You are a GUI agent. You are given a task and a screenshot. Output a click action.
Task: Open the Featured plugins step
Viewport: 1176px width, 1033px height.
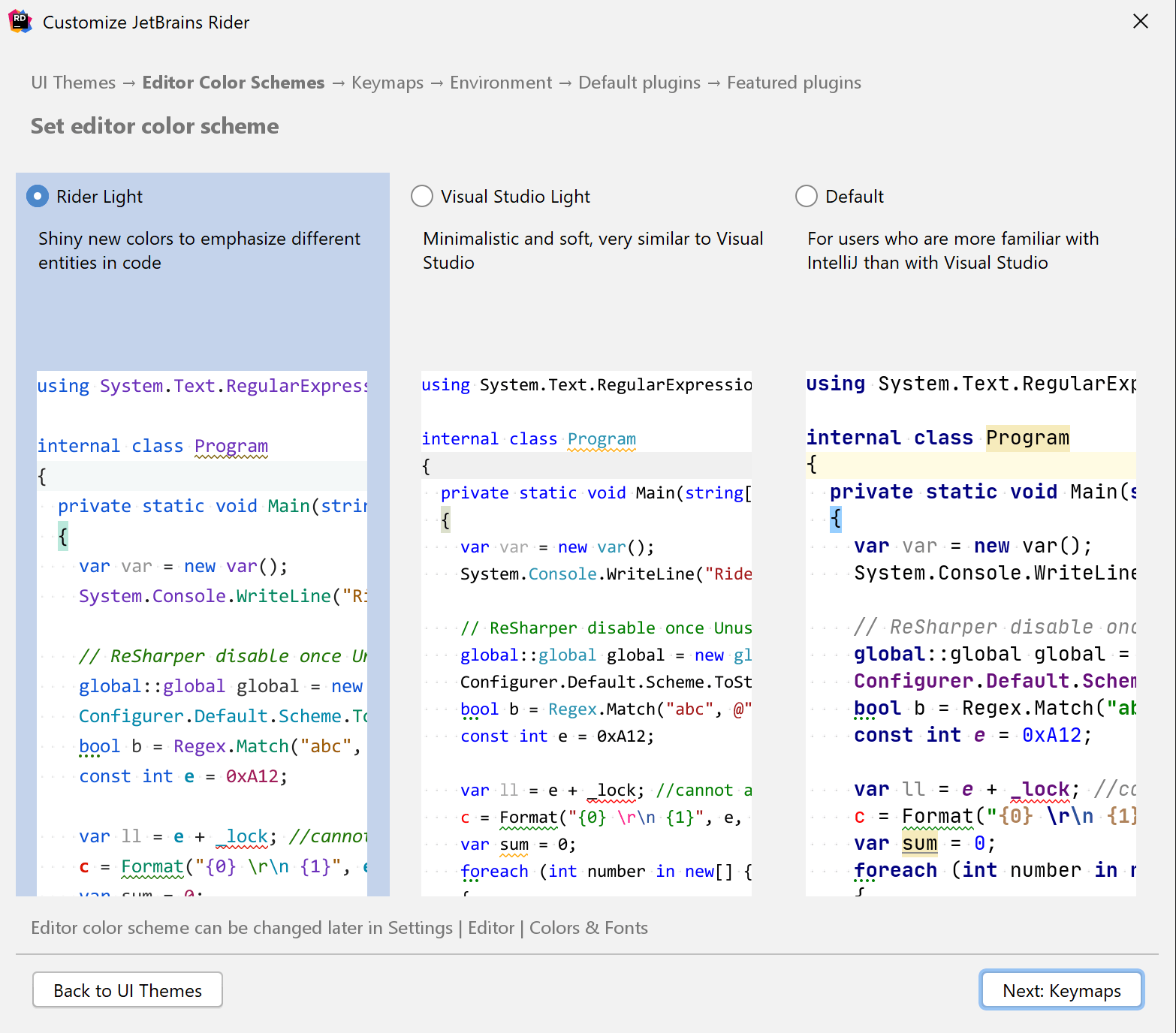click(794, 83)
